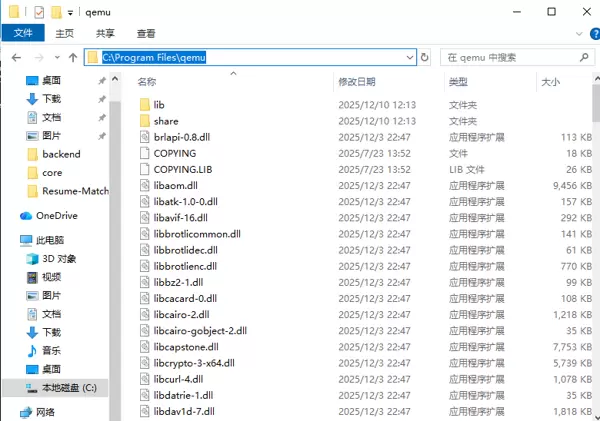Sort files by 修改日期 column header
Image resolution: width=600 pixels, height=421 pixels.
click(x=357, y=81)
